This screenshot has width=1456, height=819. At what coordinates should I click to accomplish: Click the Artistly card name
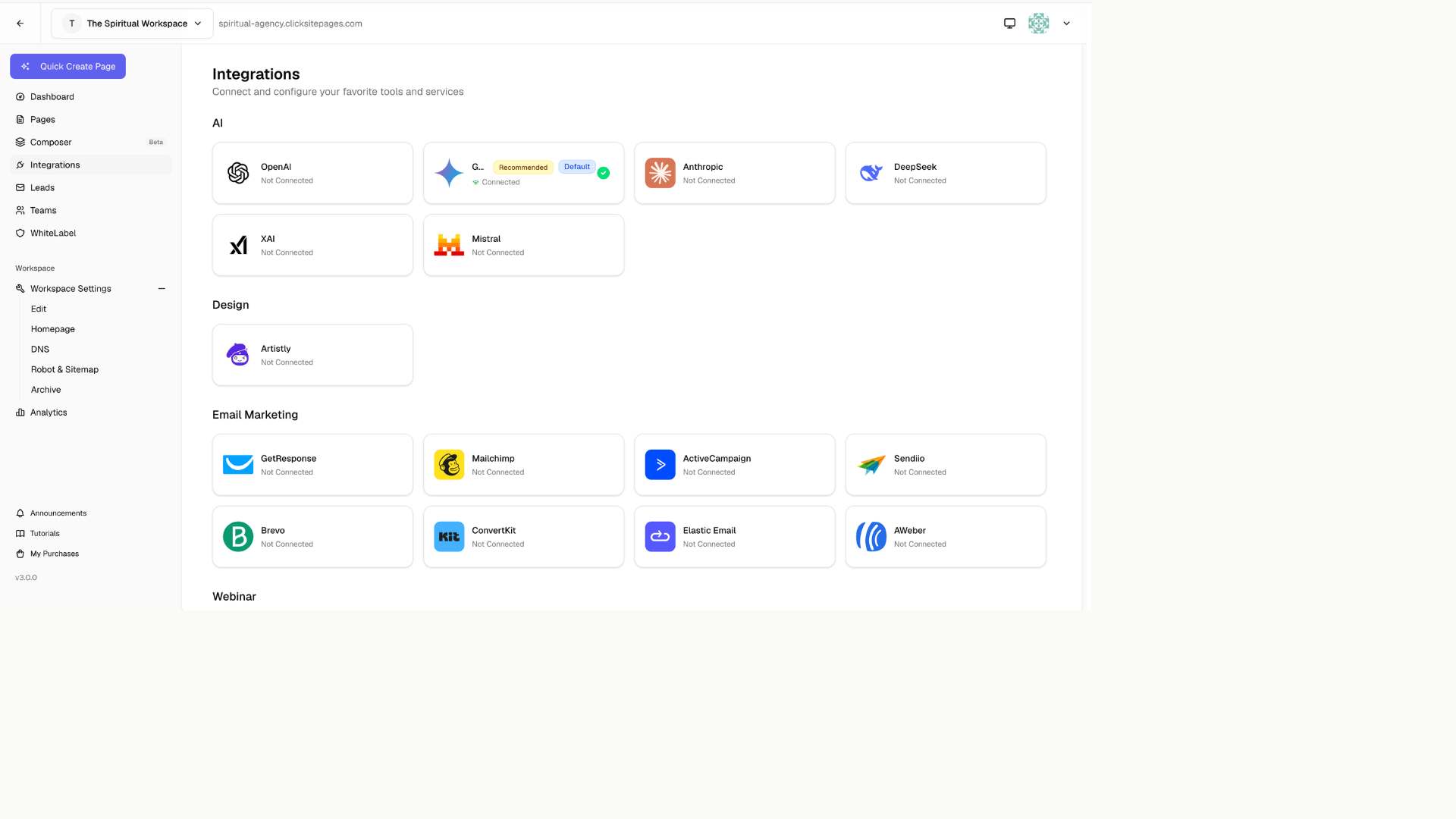click(x=276, y=349)
